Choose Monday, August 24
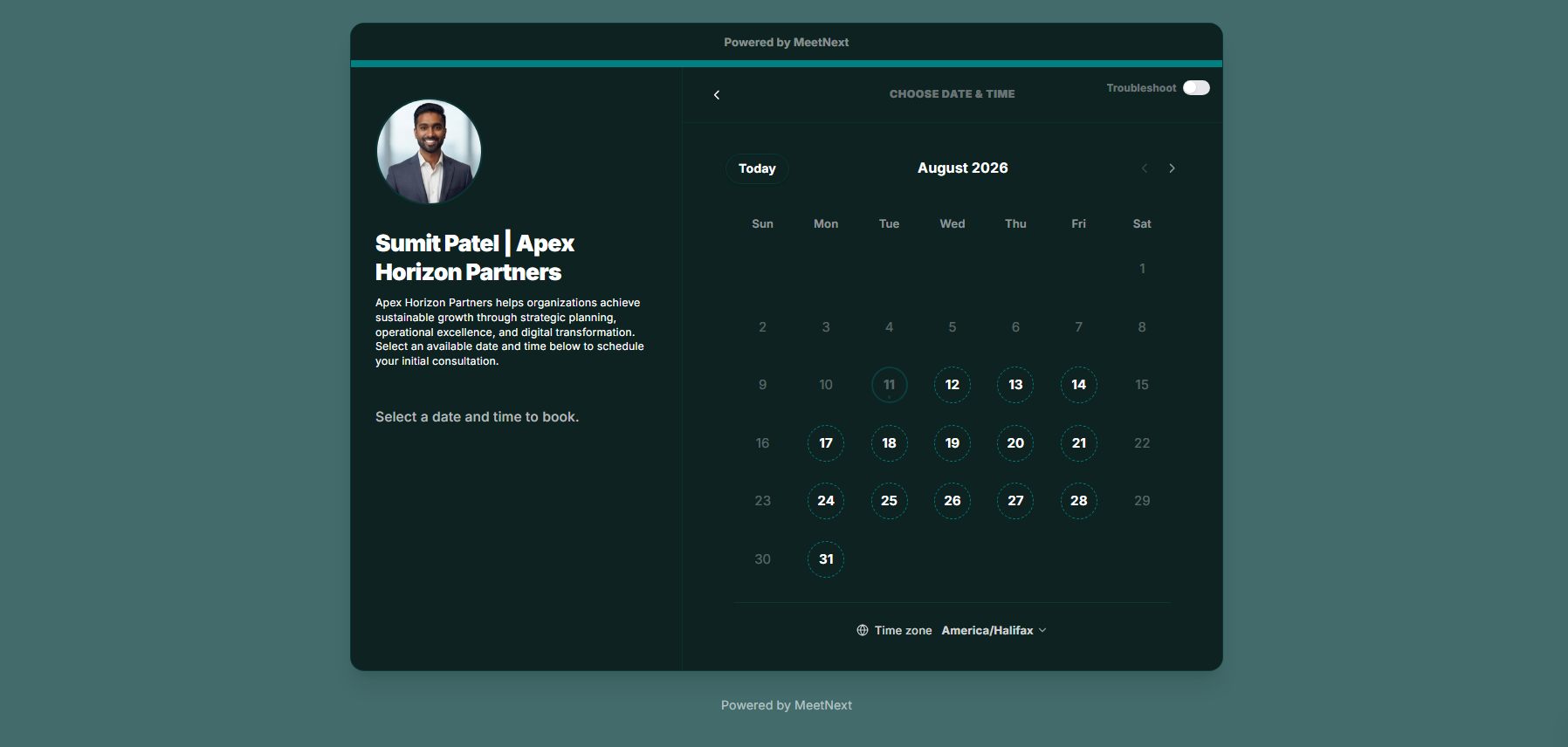The width and height of the screenshot is (1568, 747). click(x=826, y=501)
